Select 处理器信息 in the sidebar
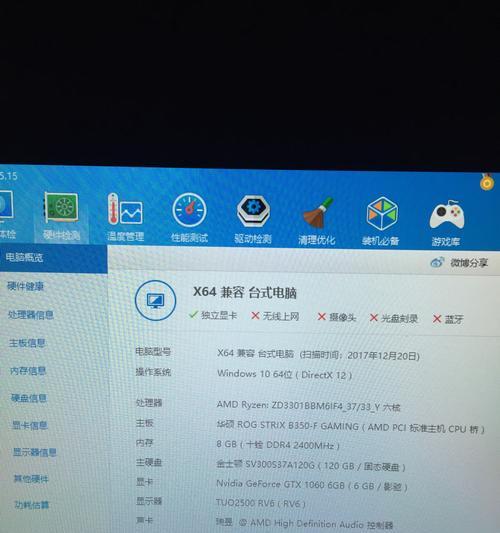Viewport: 500px width, 533px height. click(x=31, y=315)
